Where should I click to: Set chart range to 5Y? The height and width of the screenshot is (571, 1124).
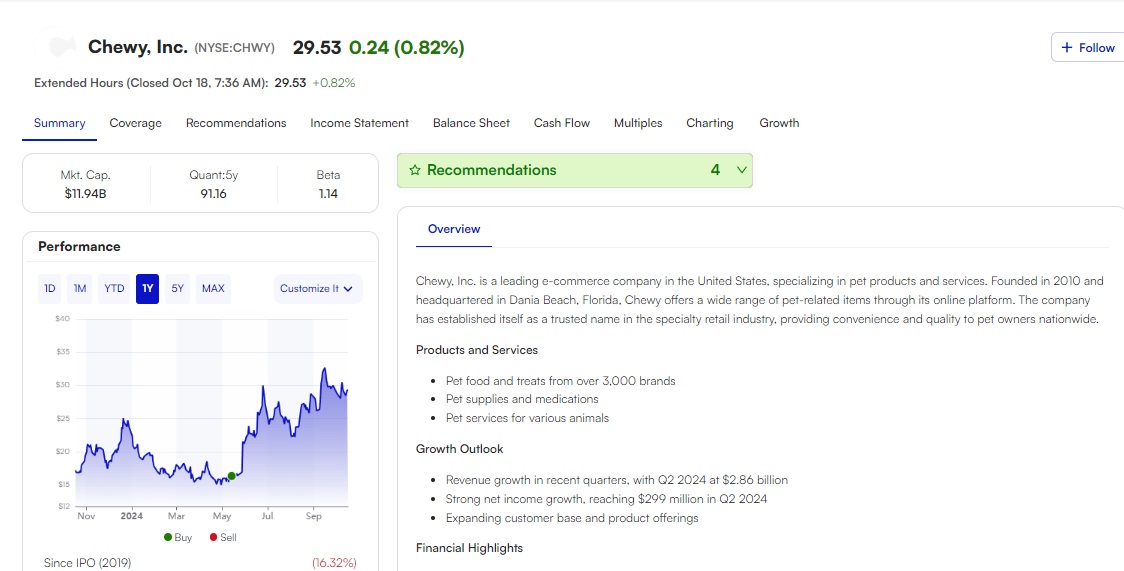point(178,289)
